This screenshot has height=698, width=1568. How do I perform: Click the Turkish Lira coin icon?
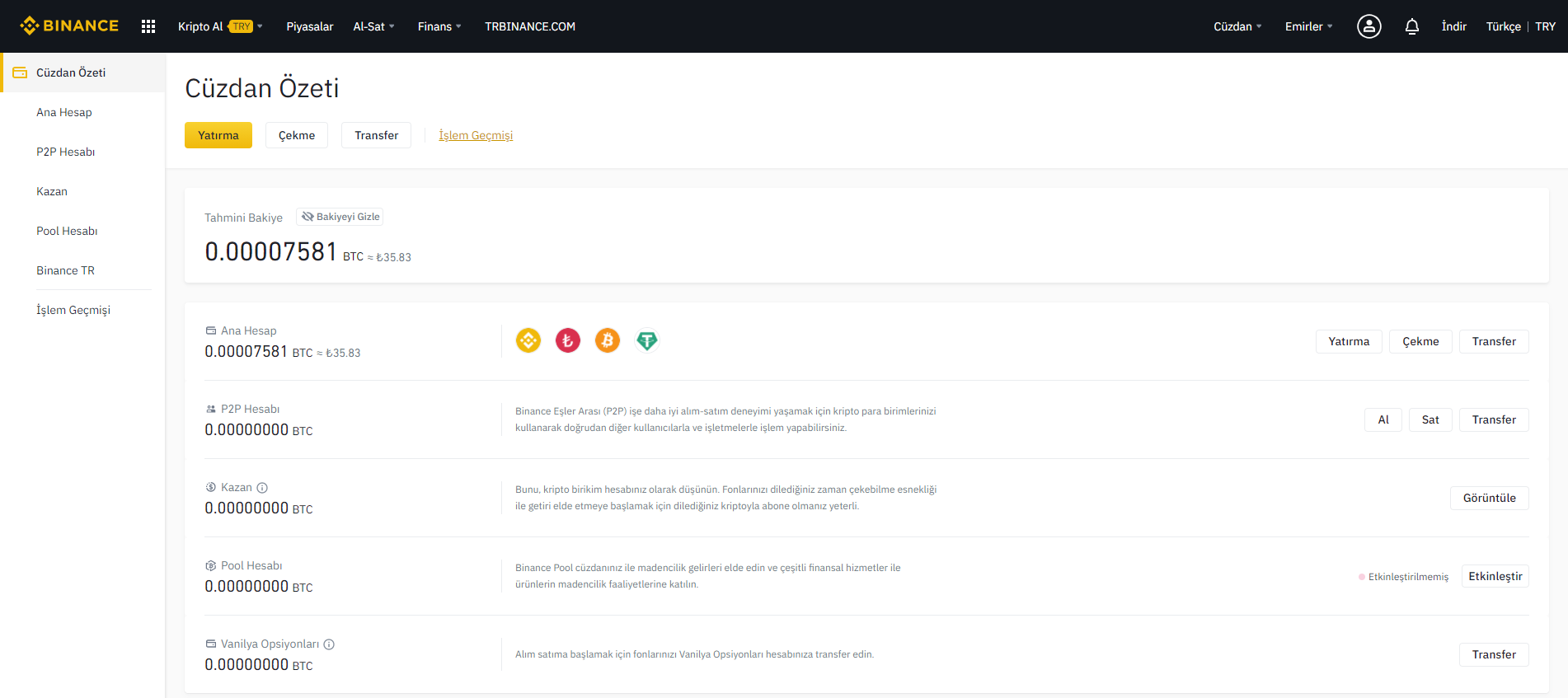[568, 340]
